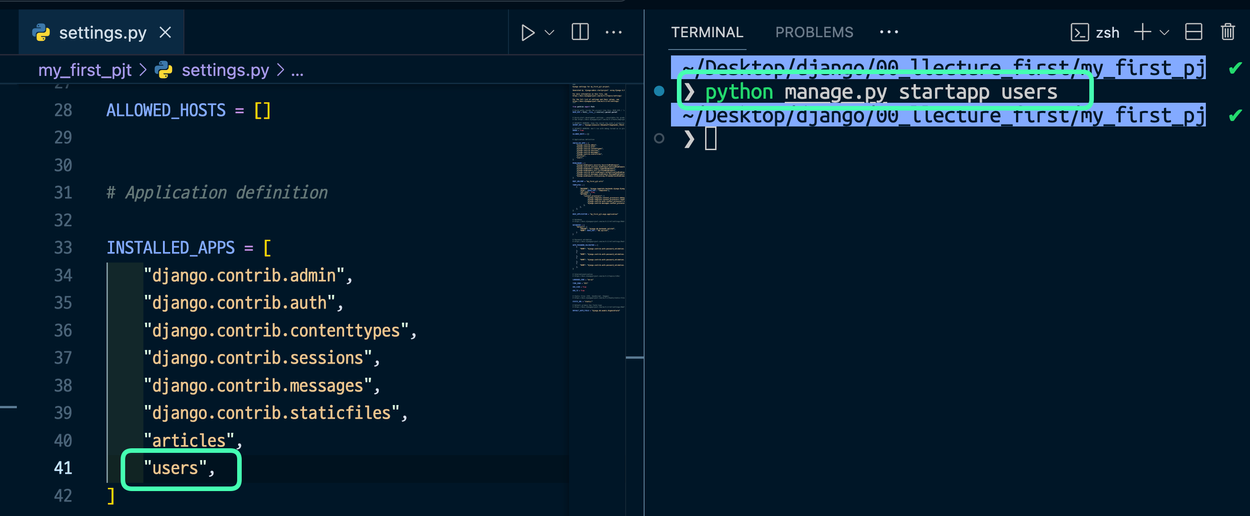Click the python startapp users command
The image size is (1250, 516).
(x=881, y=92)
